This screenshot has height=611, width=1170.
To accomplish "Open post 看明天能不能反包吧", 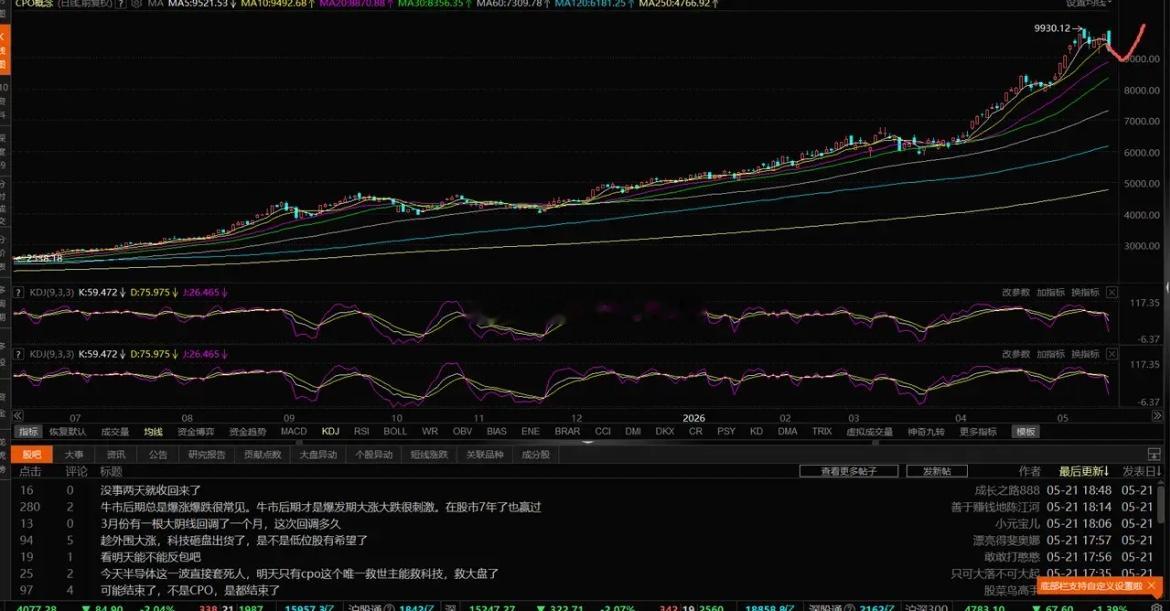I will [151, 557].
